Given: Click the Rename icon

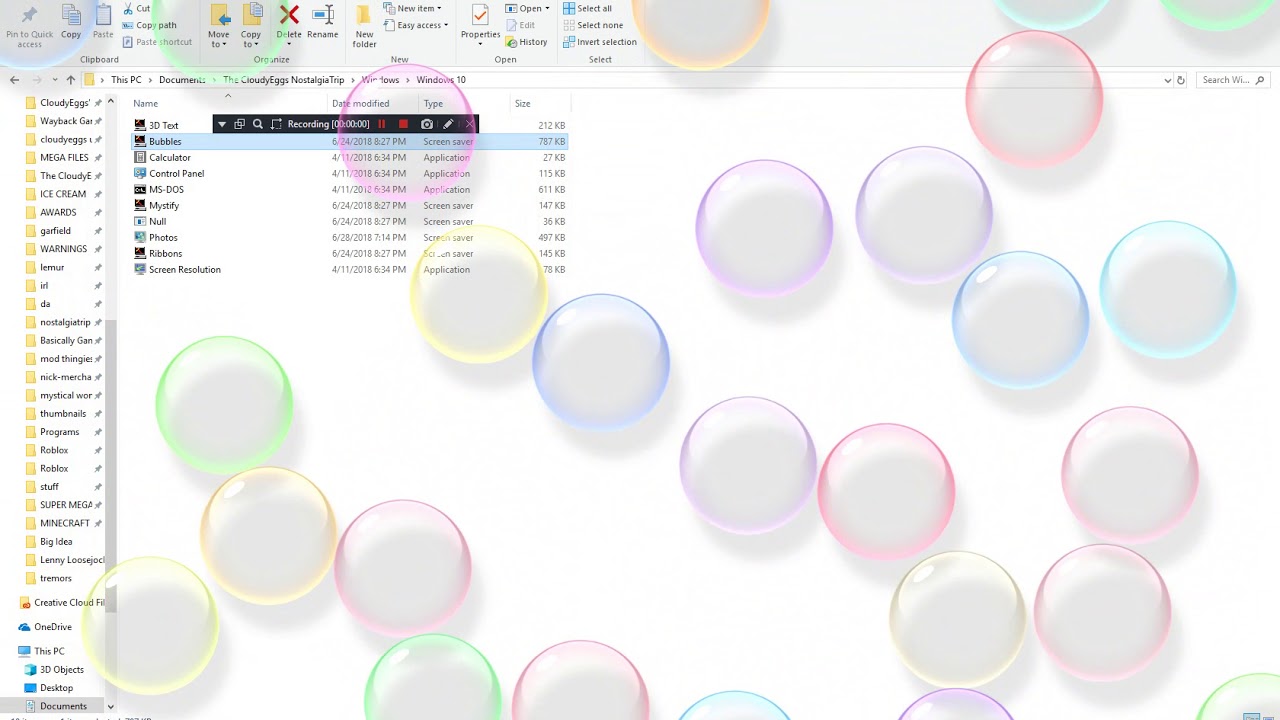Looking at the screenshot, I should pos(323,14).
